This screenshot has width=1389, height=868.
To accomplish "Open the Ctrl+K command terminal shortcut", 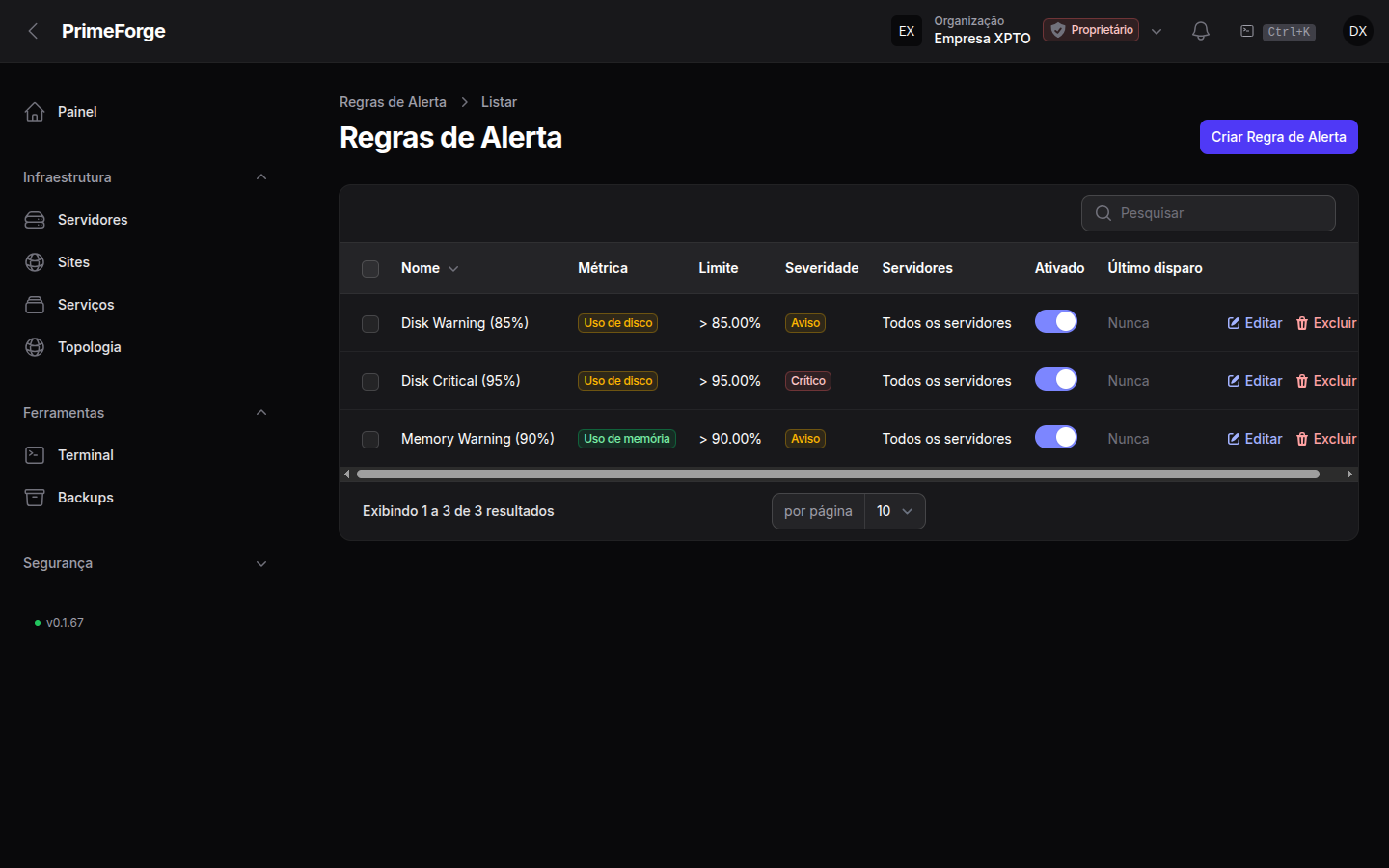I will click(x=1277, y=31).
